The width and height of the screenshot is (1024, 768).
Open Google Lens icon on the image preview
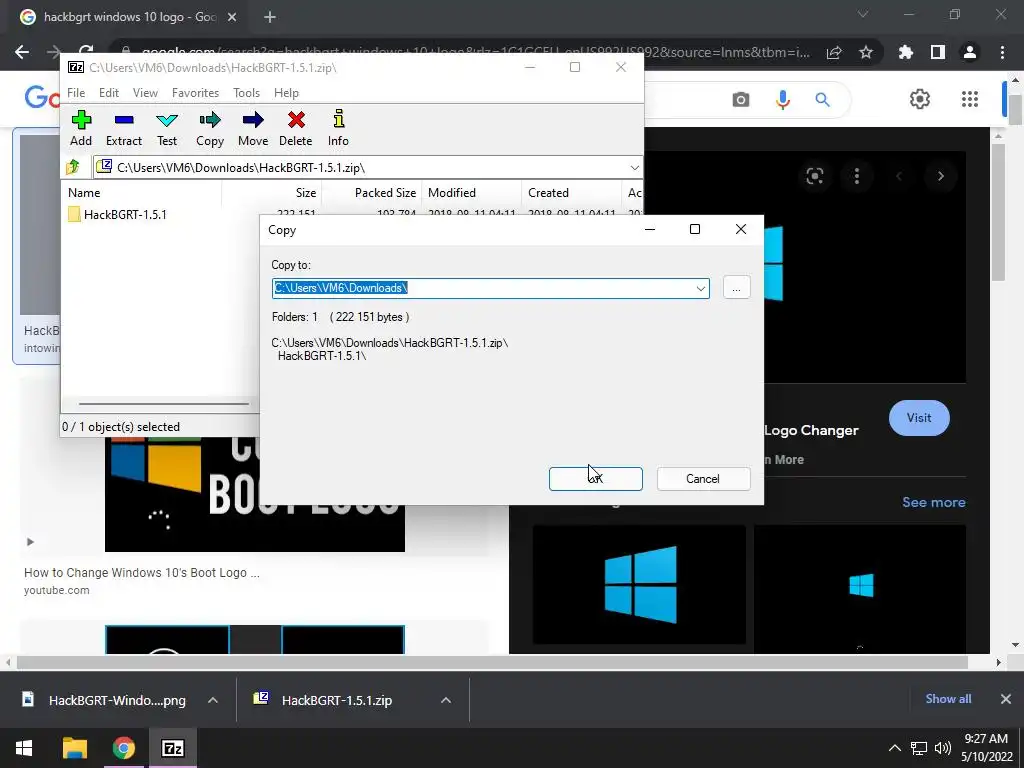coord(814,176)
